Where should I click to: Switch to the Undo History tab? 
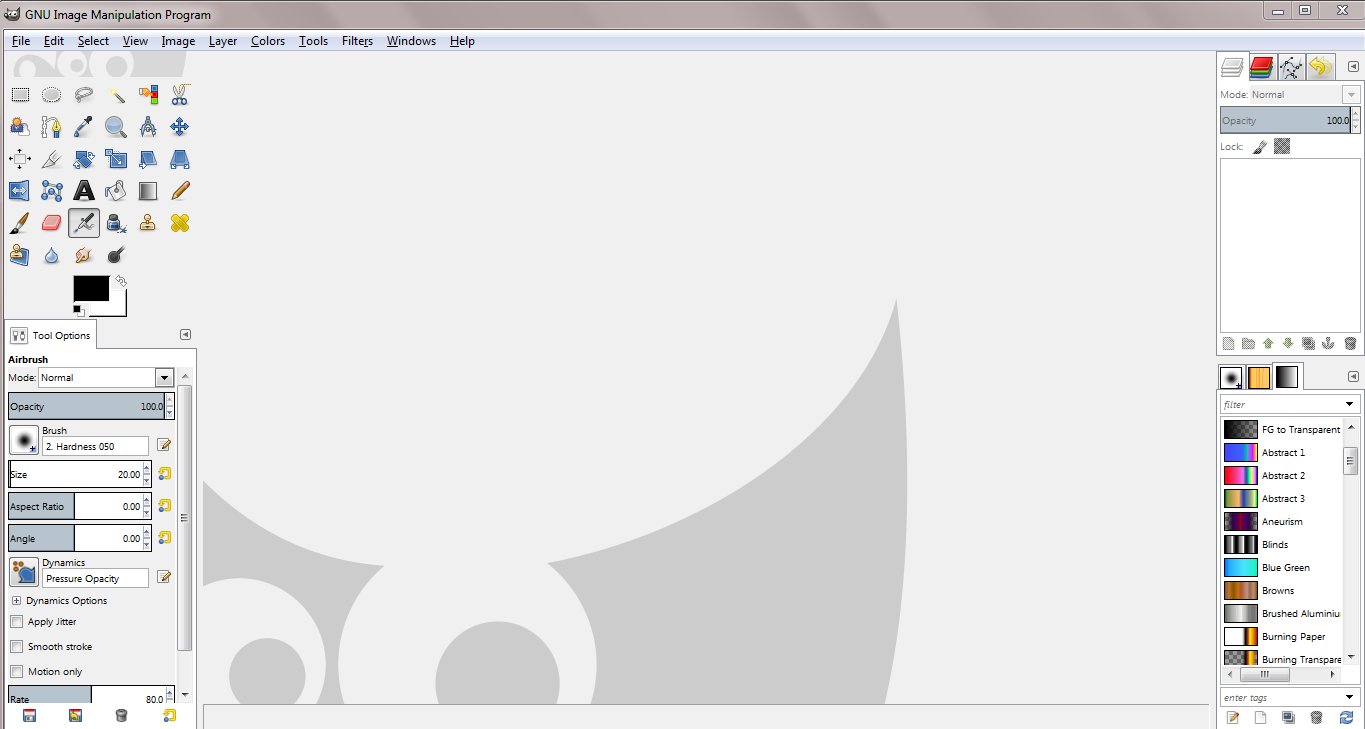[x=1320, y=67]
